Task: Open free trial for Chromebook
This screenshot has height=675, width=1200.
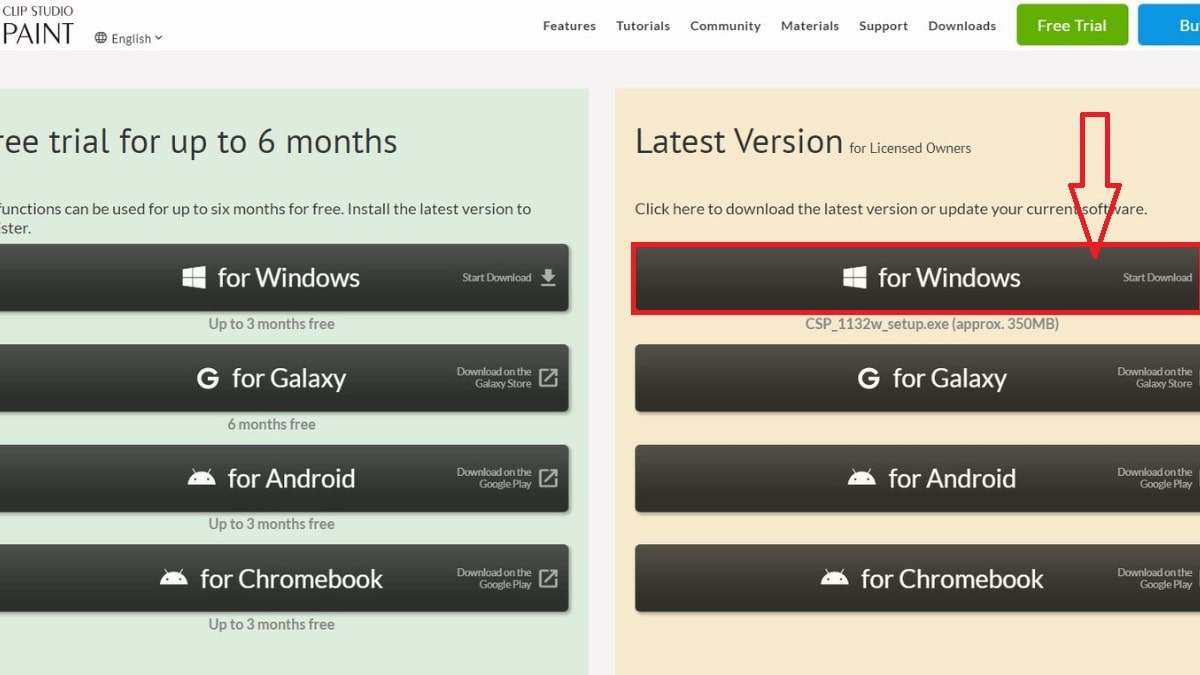Action: point(284,578)
